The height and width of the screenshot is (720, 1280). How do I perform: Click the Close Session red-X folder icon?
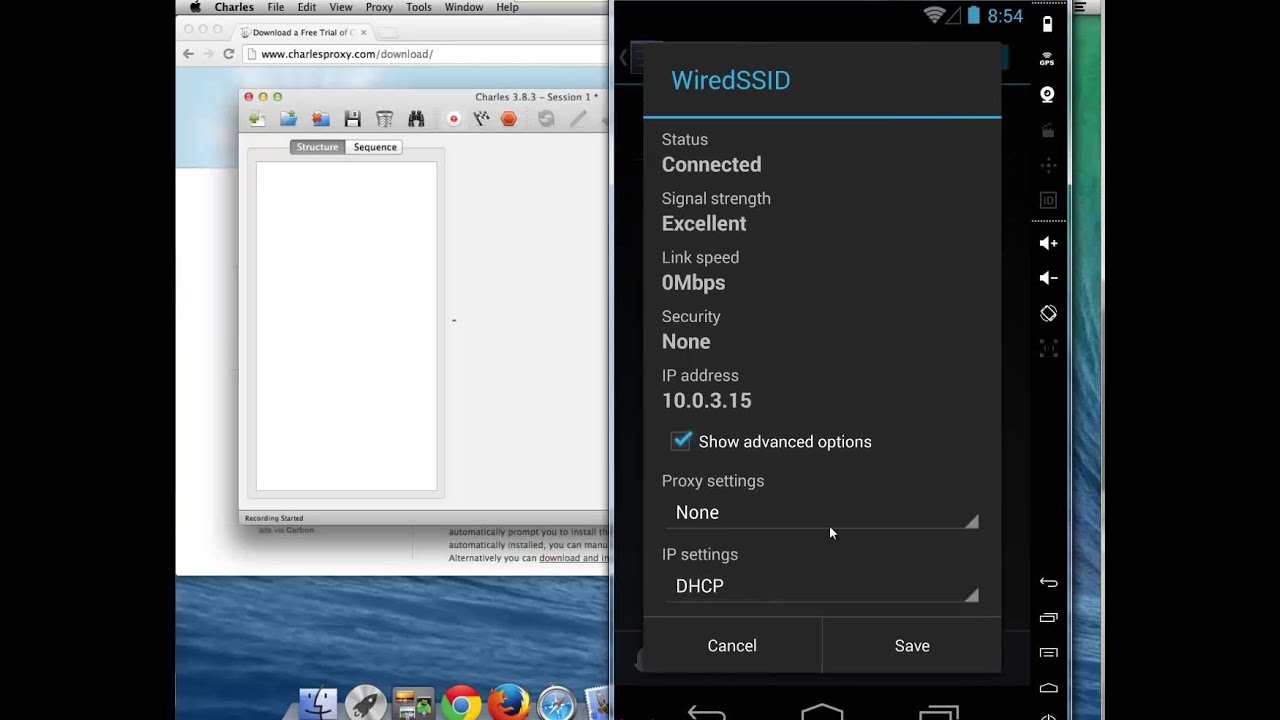click(x=320, y=119)
